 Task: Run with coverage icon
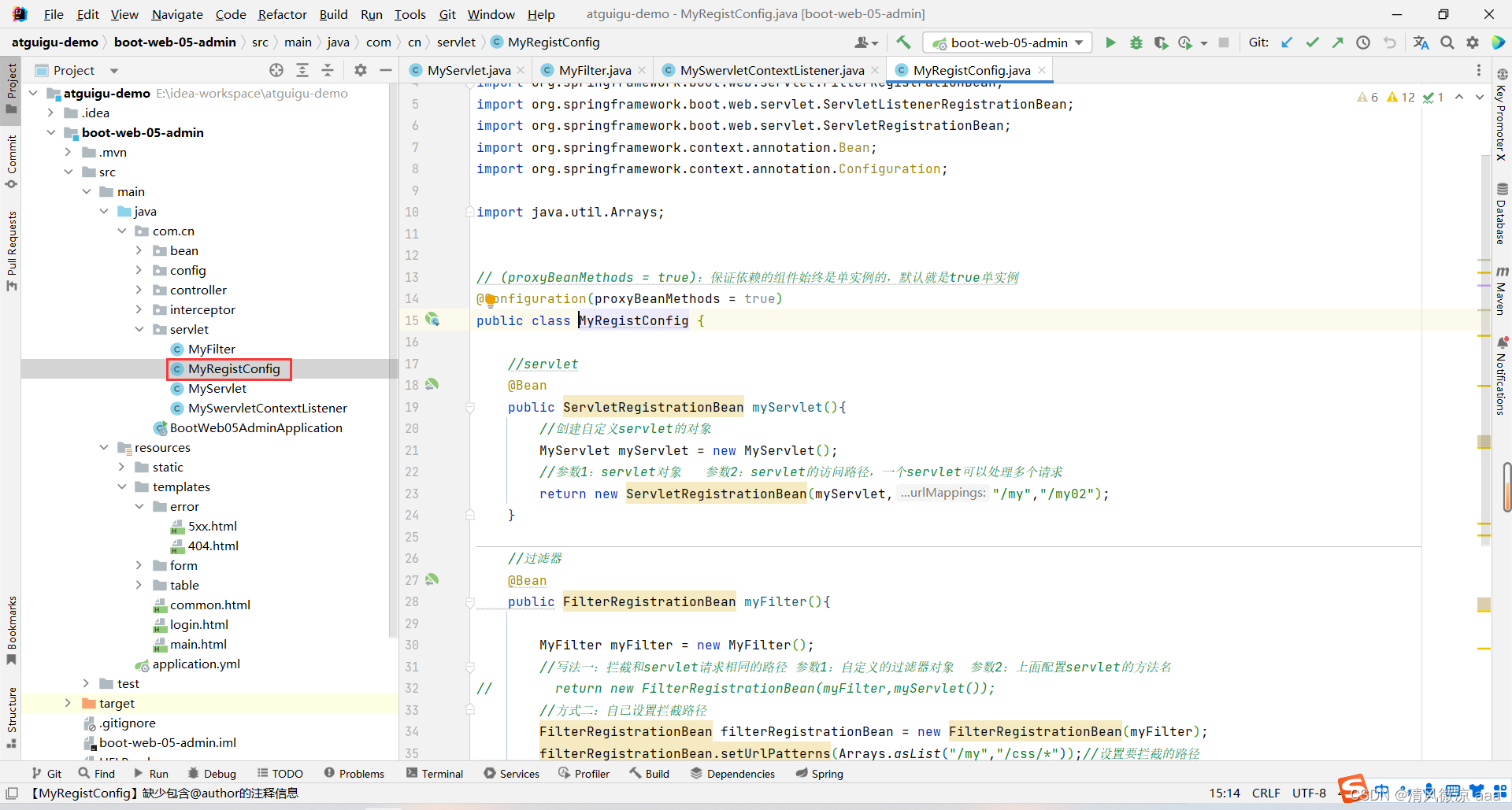point(1161,43)
